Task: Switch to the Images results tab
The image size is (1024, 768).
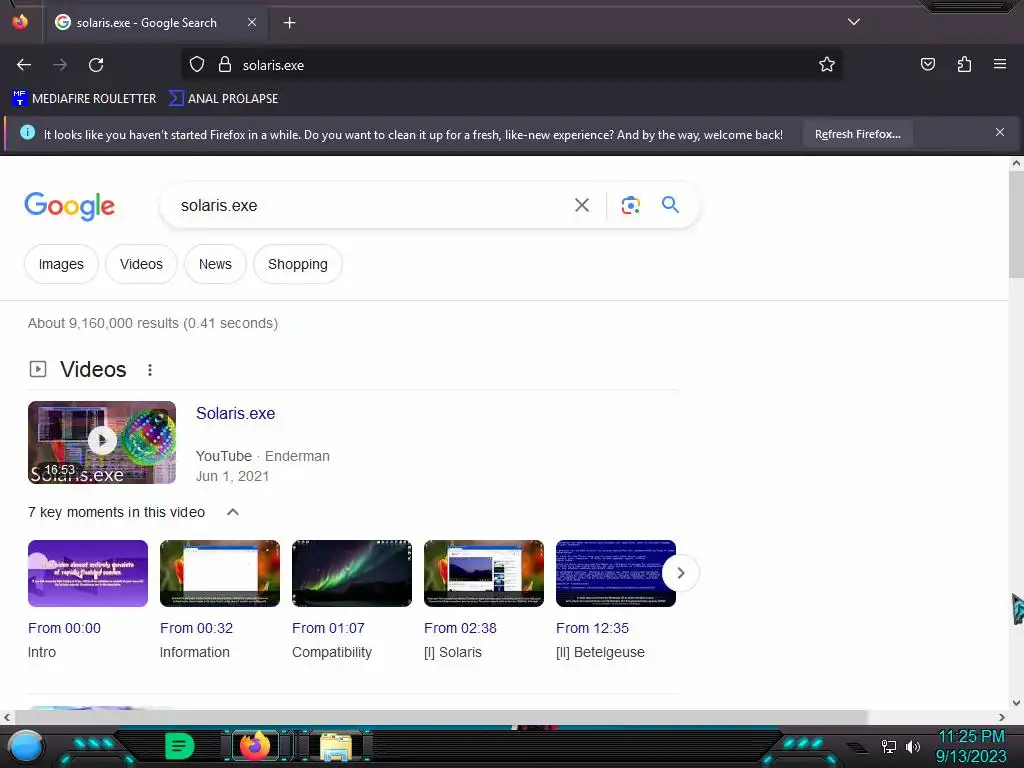Action: coord(61,264)
